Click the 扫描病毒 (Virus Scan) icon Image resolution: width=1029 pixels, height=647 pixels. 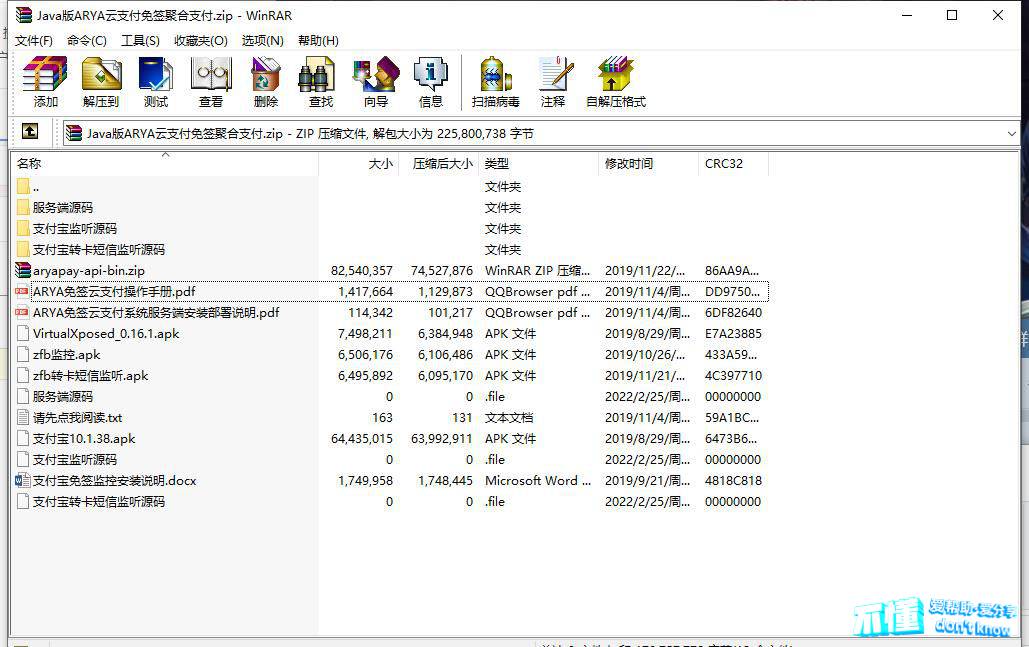(x=495, y=74)
